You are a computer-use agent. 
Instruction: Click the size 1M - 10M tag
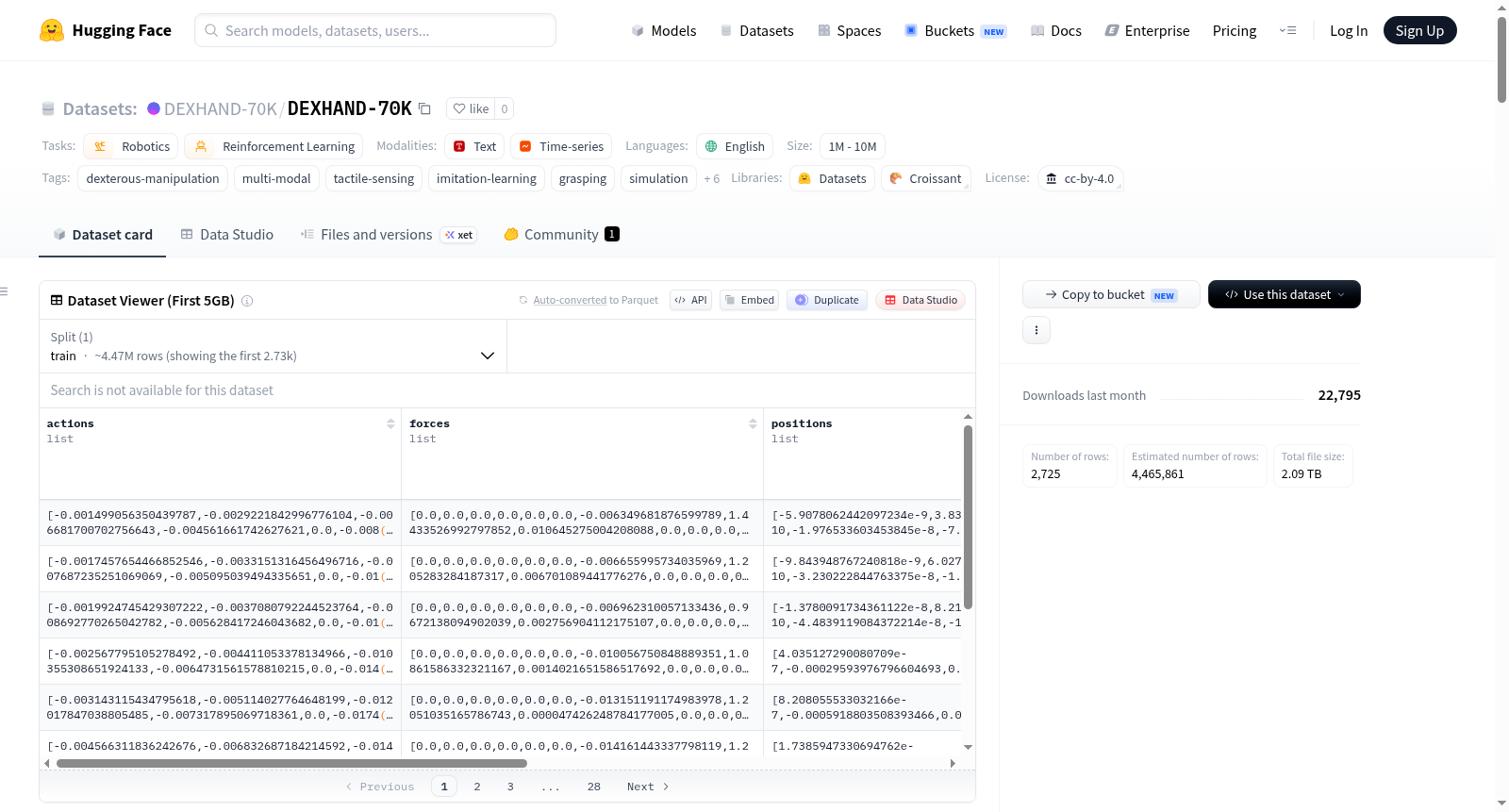coord(853,146)
